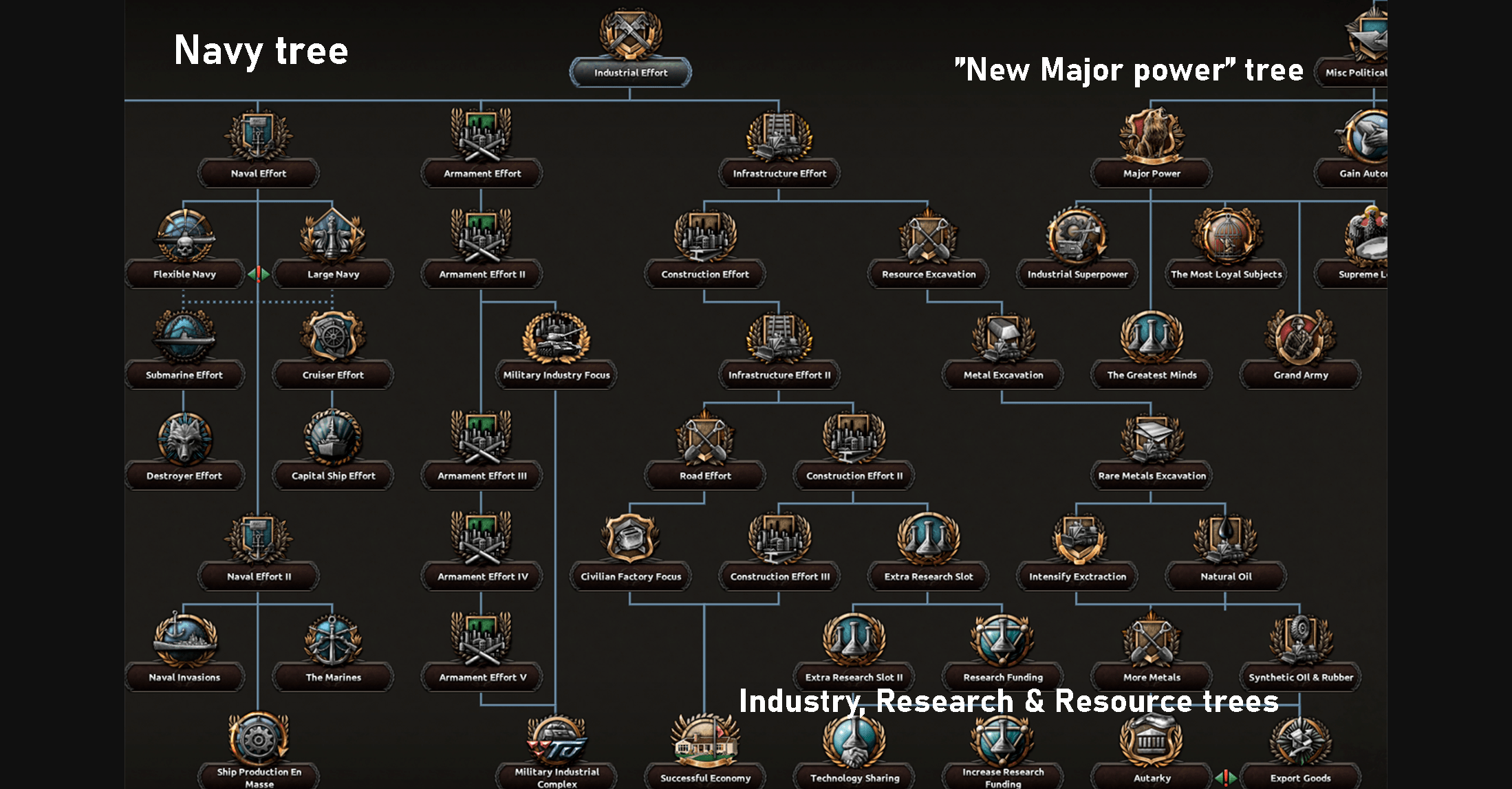Select the Misc Political focus label
The width and height of the screenshot is (1512, 789).
coord(1355,72)
